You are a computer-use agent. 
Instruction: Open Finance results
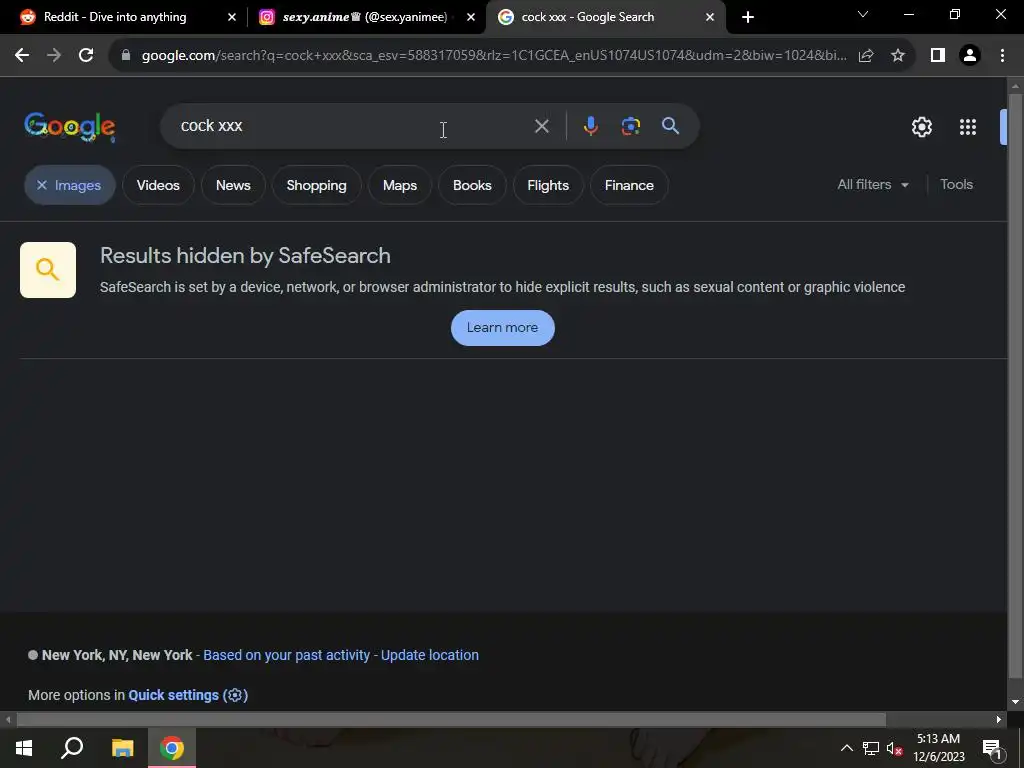(629, 185)
